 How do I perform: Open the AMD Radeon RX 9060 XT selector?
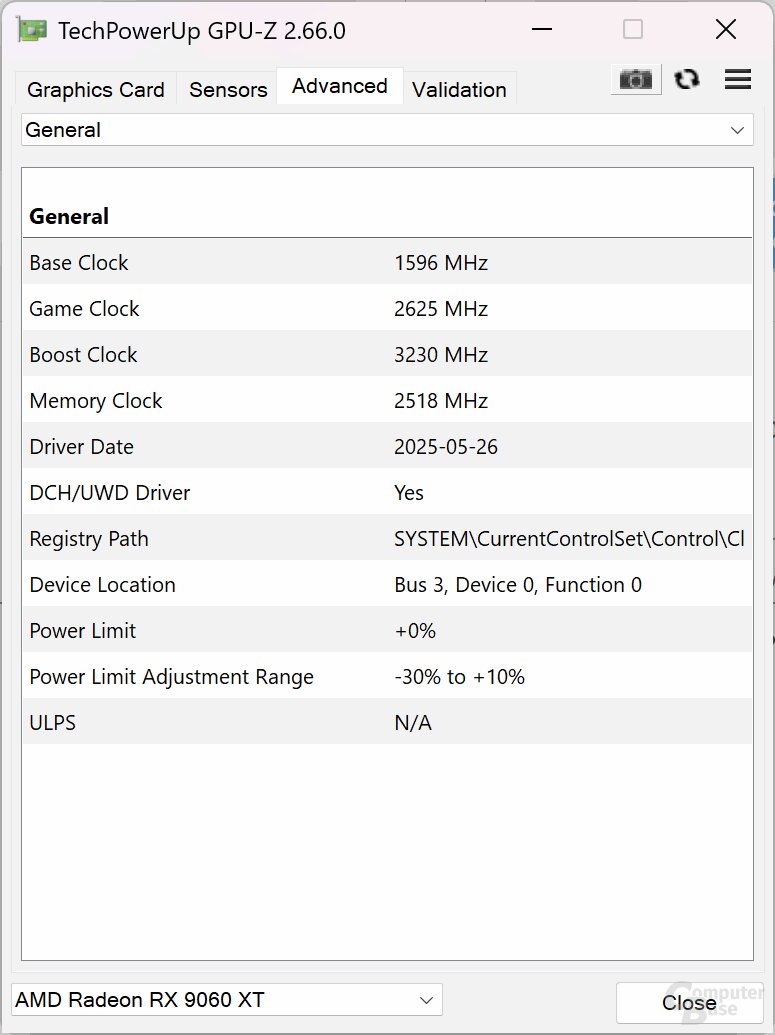coord(226,1000)
